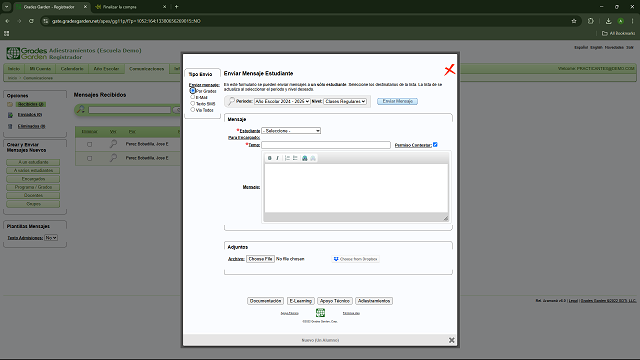Open the Estudiante Seleccione dropdown

(291, 131)
